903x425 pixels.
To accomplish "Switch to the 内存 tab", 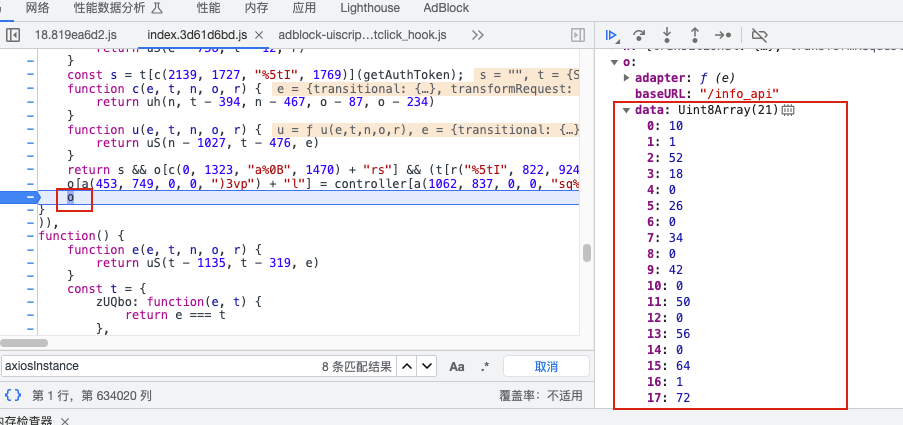I will coord(256,8).
